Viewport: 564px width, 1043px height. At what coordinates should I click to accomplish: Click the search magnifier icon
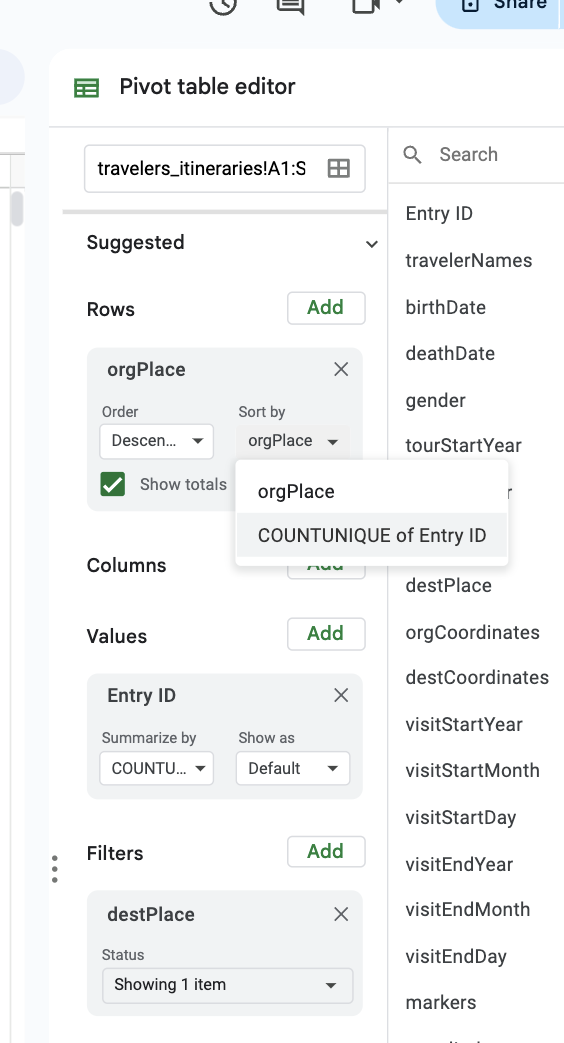[412, 155]
